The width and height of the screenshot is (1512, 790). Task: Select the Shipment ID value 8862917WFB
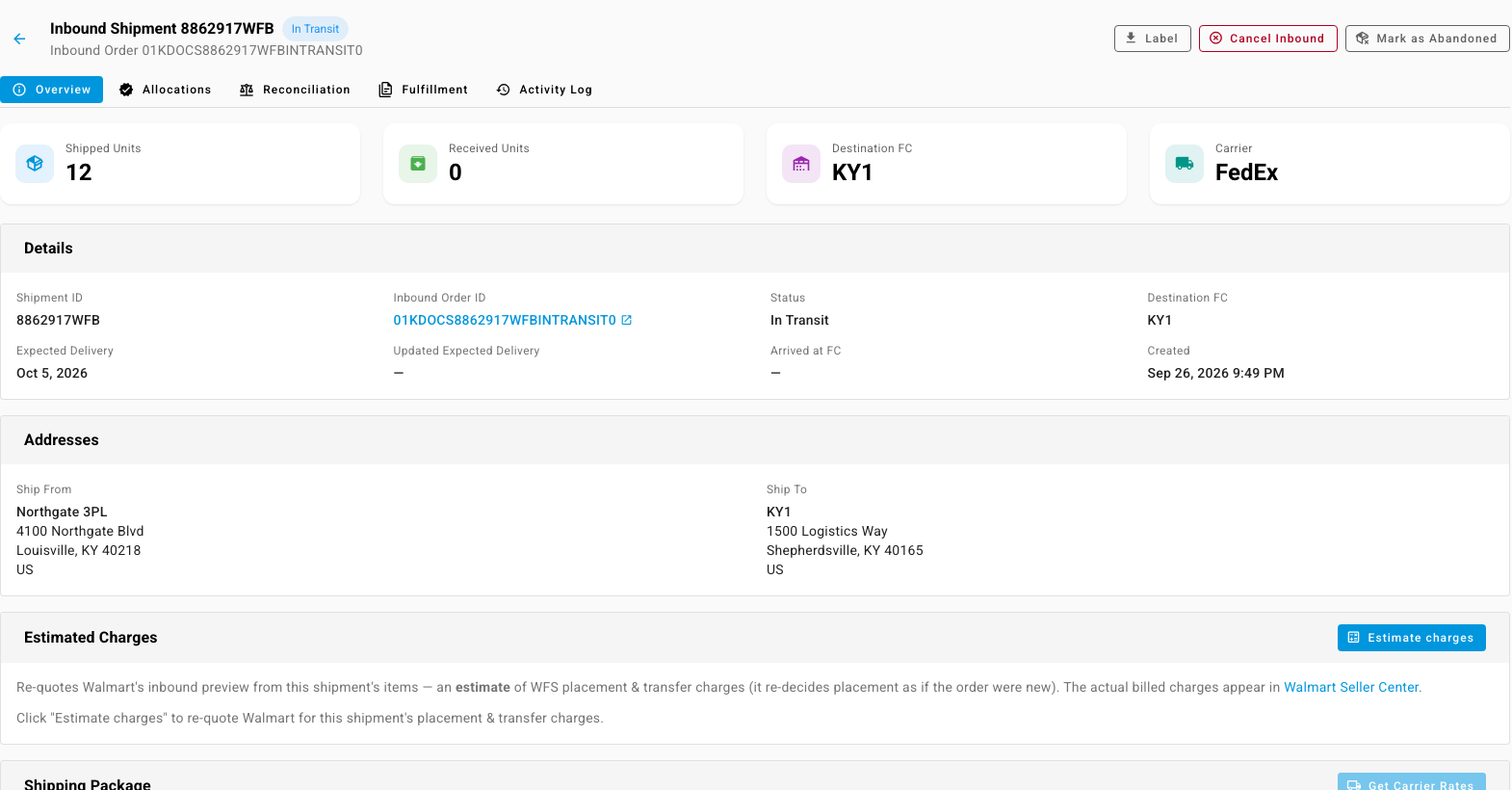point(58,320)
